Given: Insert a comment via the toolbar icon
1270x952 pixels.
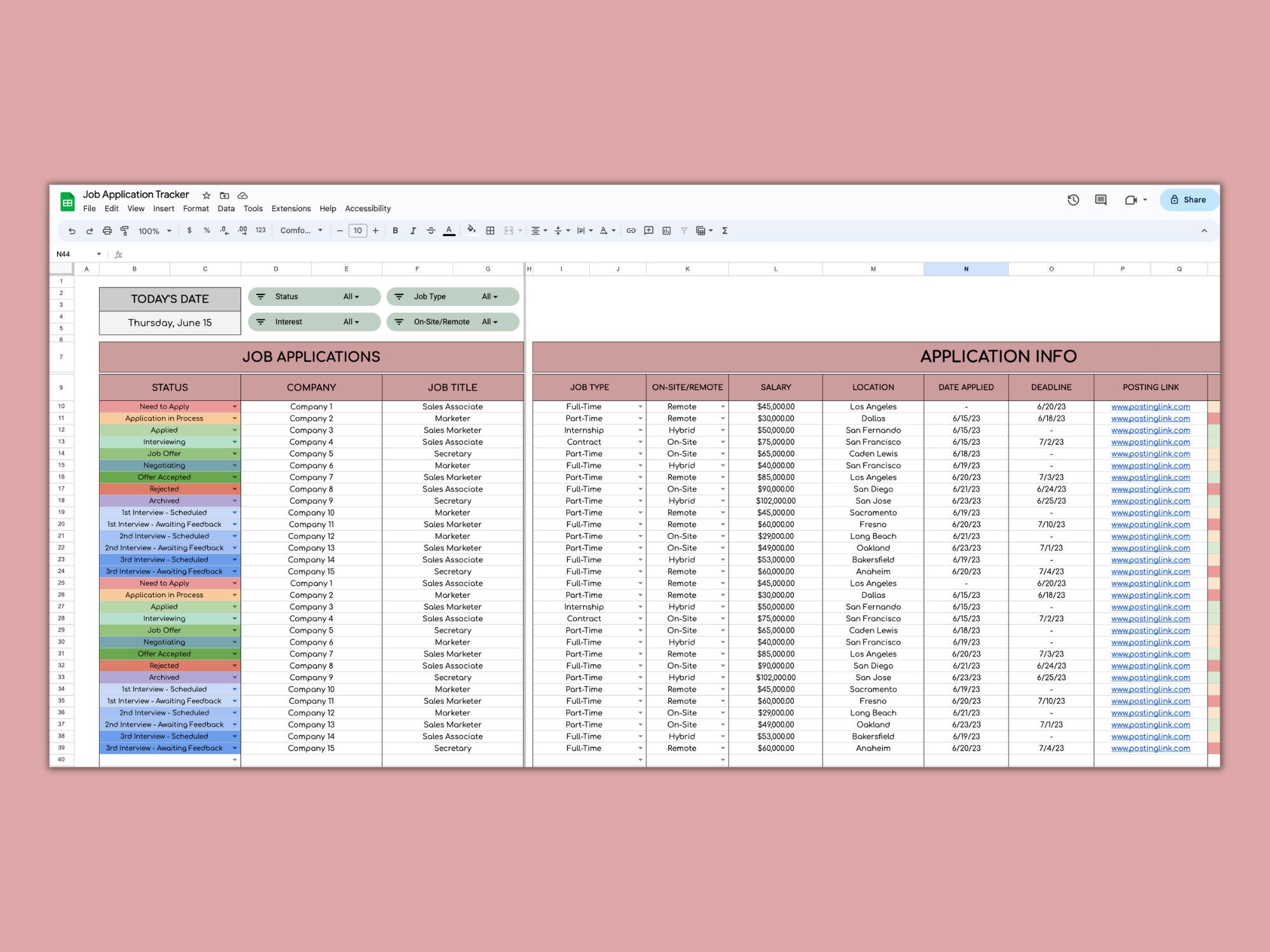Looking at the screenshot, I should (x=648, y=230).
